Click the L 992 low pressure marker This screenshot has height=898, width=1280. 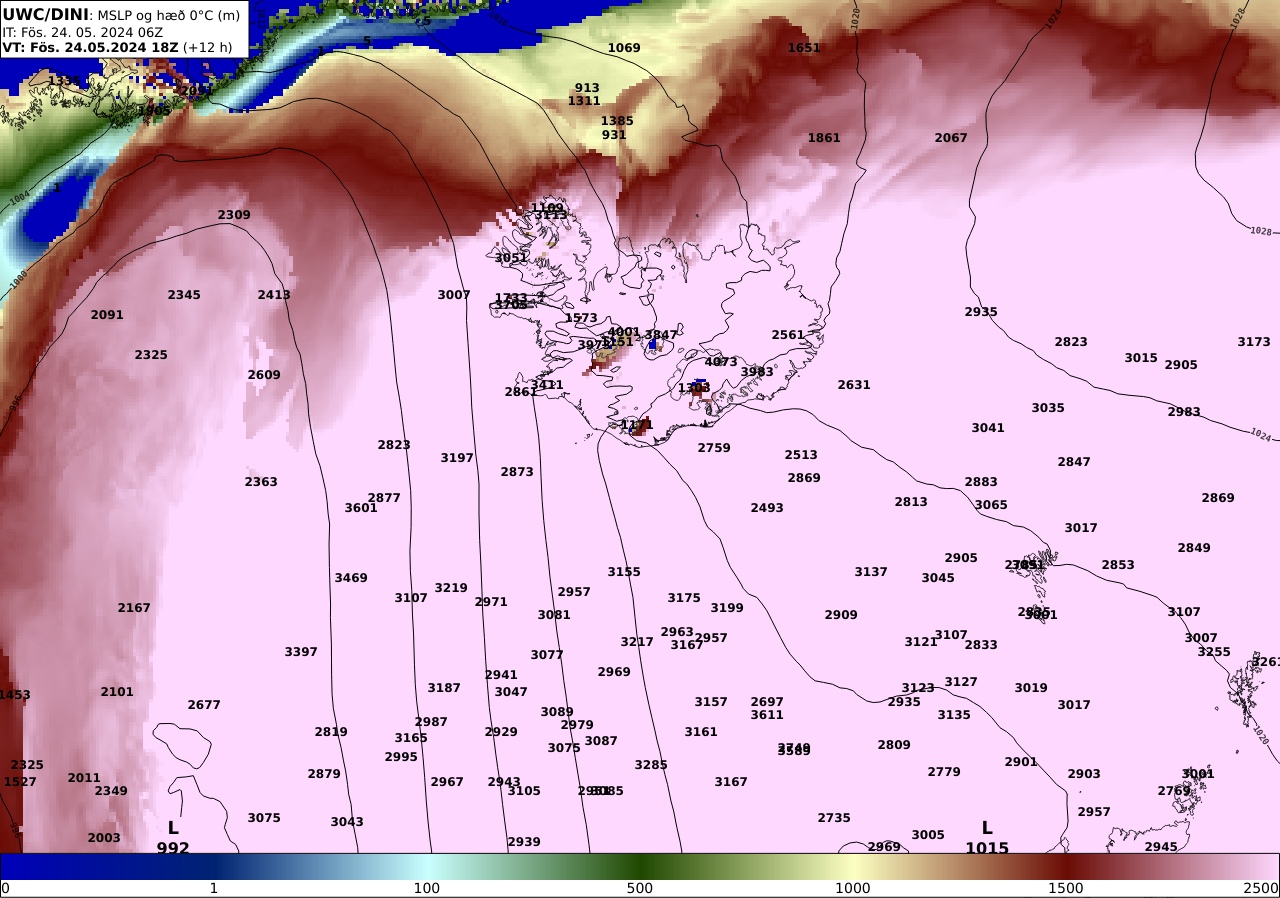173,838
